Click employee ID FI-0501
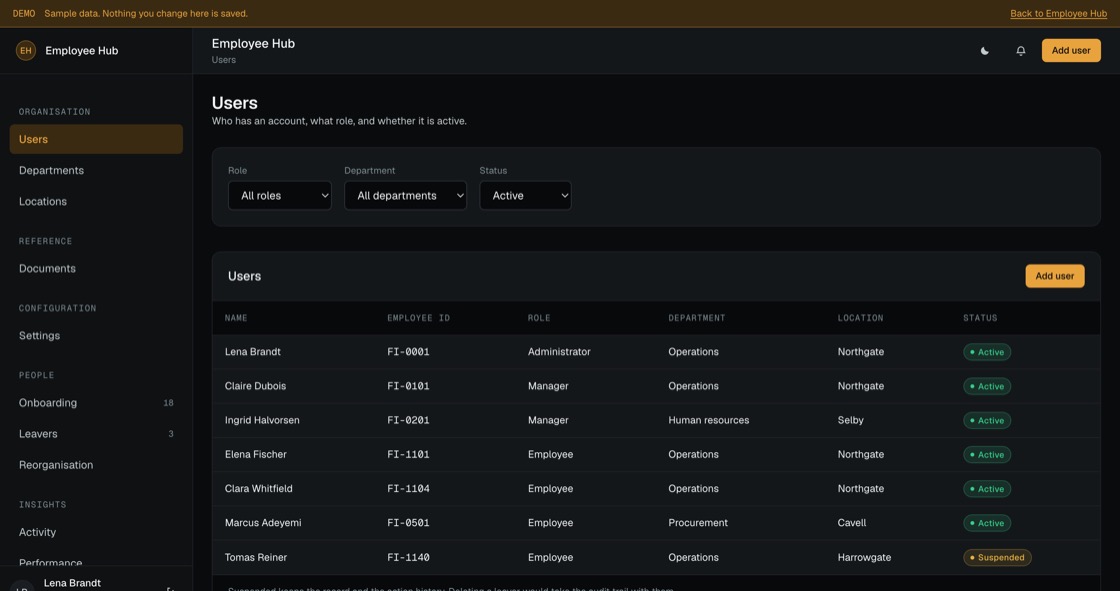Image resolution: width=1120 pixels, height=591 pixels. tap(408, 523)
